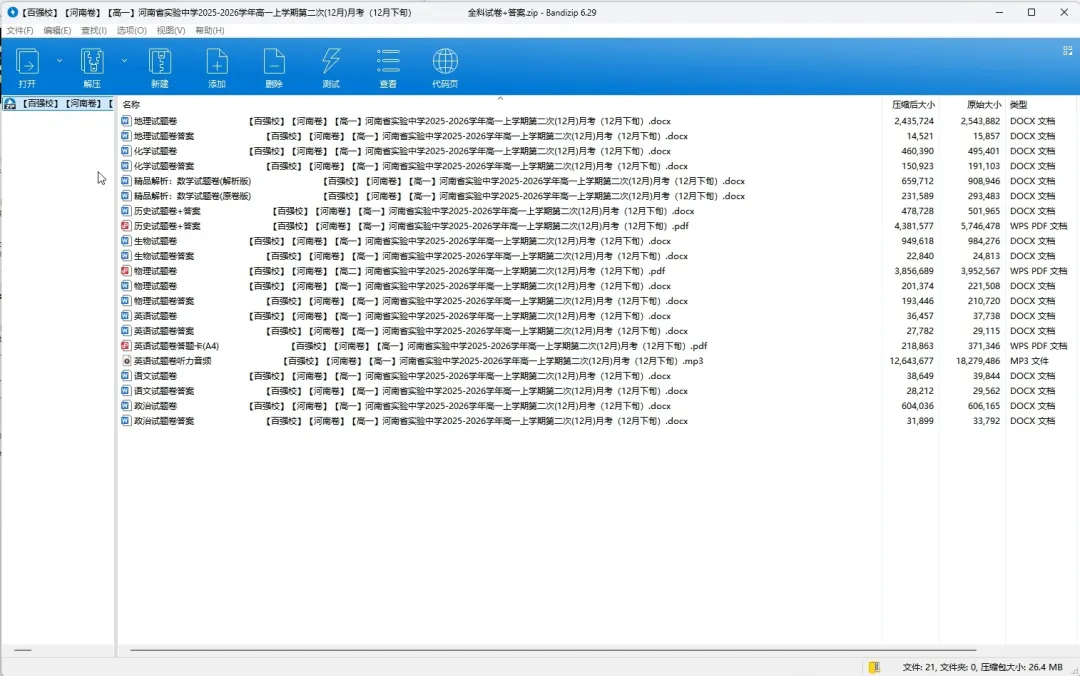Image resolution: width=1080 pixels, height=676 pixels.
Task: Select the 语文试题卷 docx file
Action: [396, 376]
